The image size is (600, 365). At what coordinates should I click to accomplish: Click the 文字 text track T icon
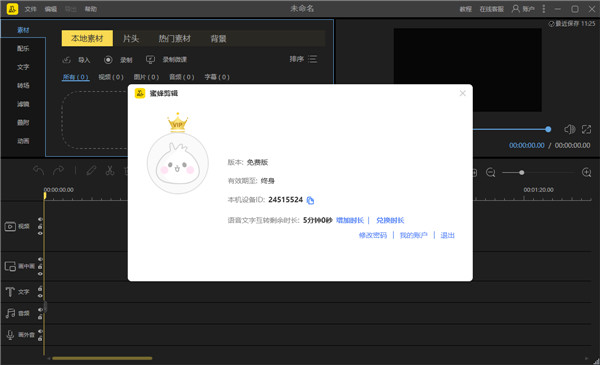coord(10,292)
